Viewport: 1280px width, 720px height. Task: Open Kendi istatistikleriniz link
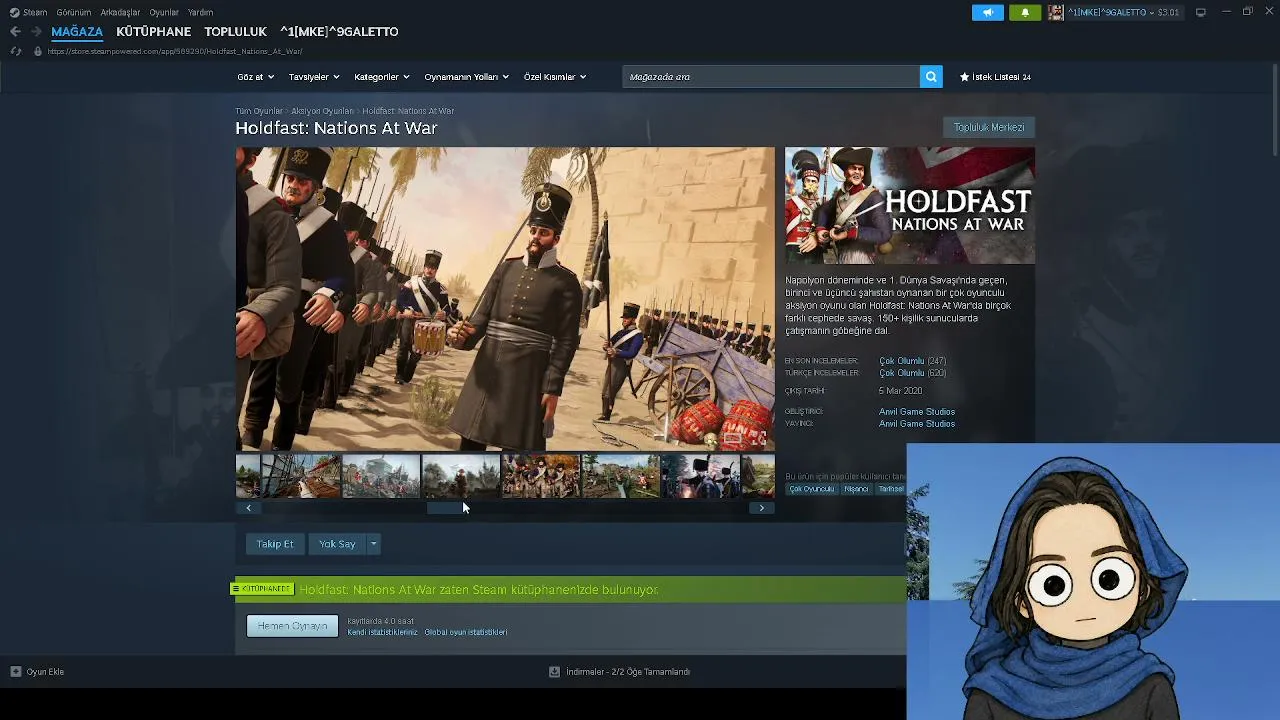tap(382, 632)
